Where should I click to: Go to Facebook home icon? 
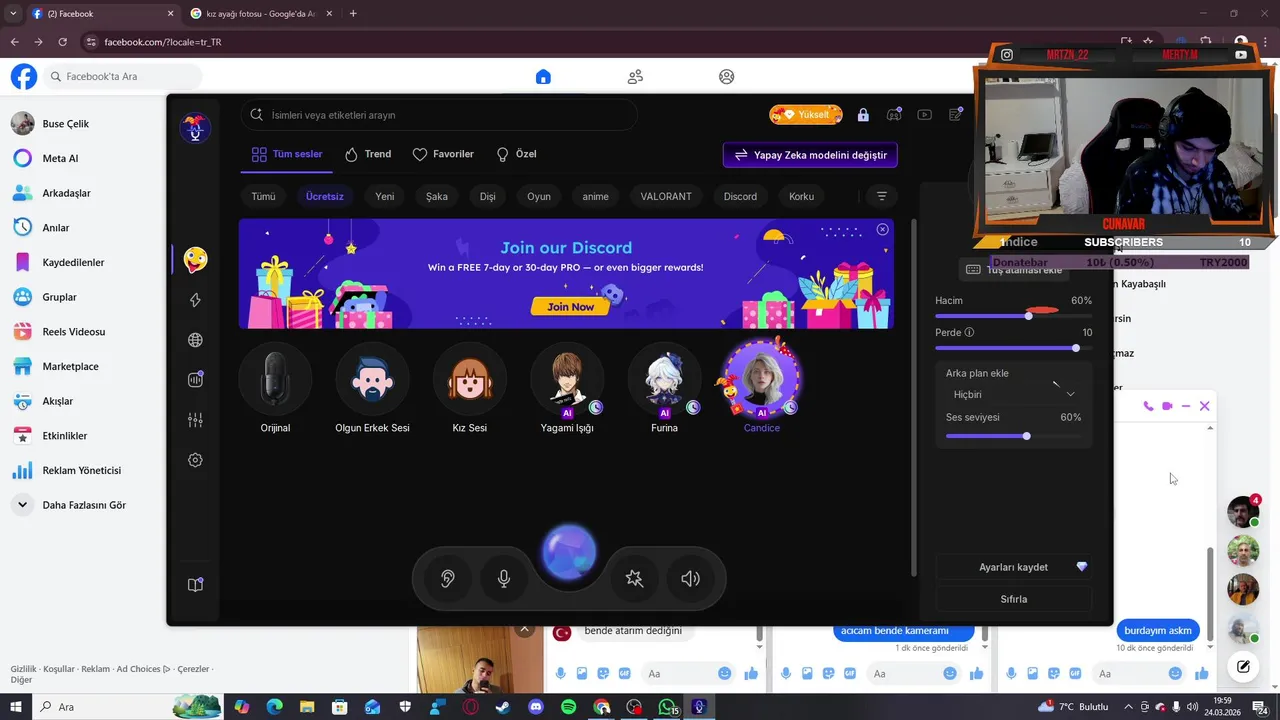point(543,77)
